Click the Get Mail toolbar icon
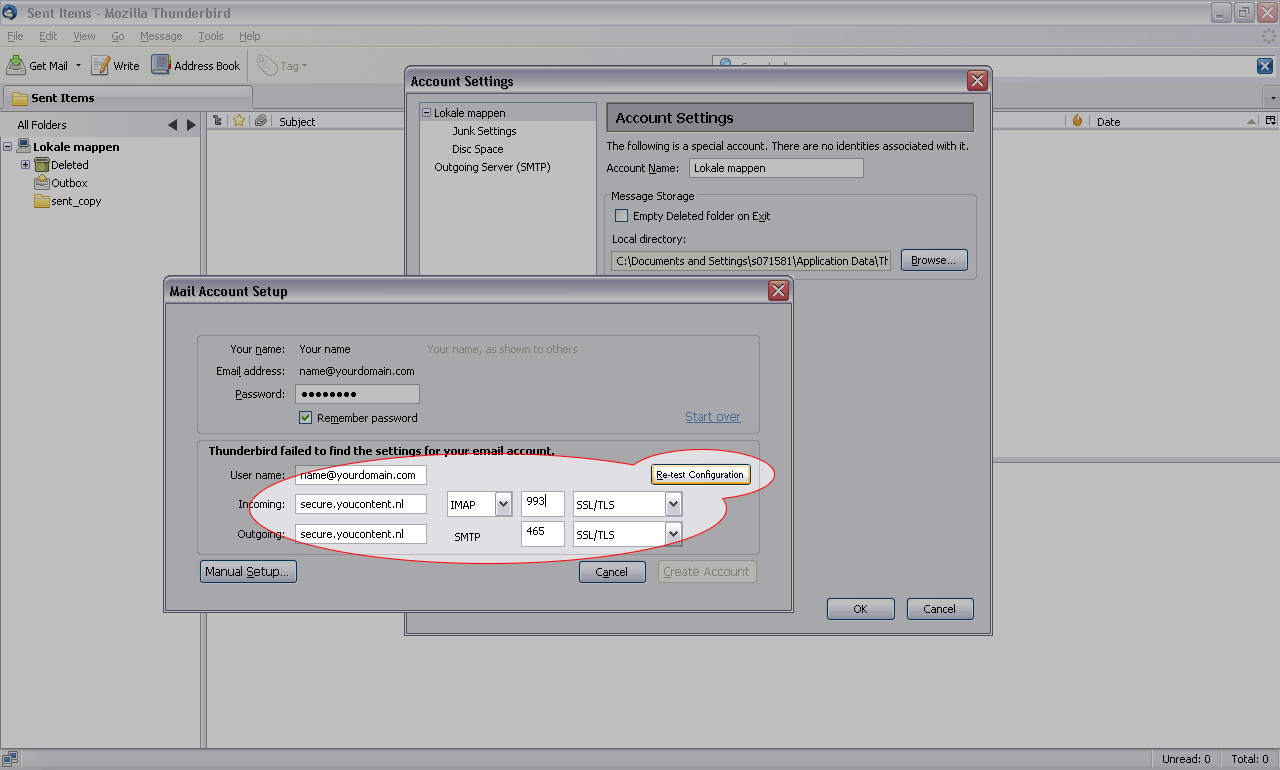Screen dimensions: 1280x770 16,65
